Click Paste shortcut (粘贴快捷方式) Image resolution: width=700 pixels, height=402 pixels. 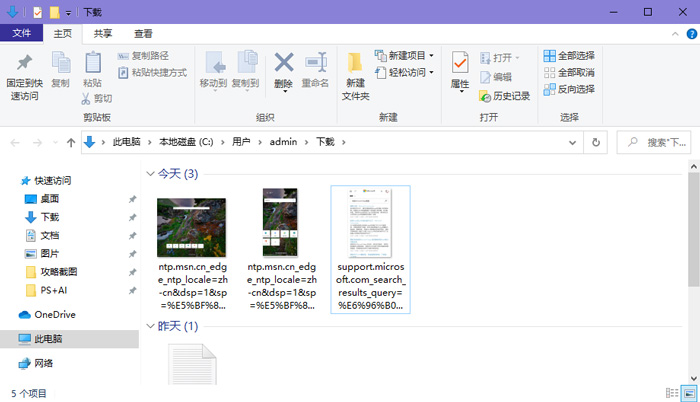pos(152,73)
